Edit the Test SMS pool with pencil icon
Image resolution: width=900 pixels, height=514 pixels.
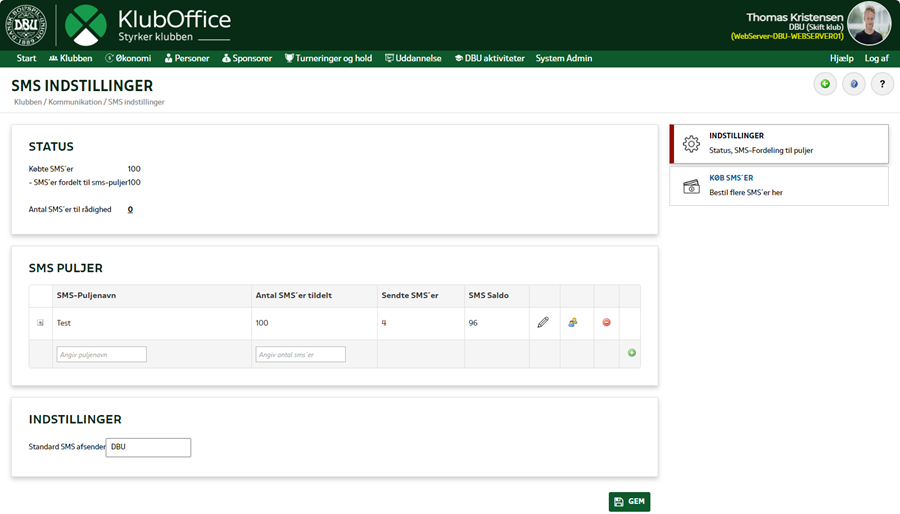click(x=543, y=323)
